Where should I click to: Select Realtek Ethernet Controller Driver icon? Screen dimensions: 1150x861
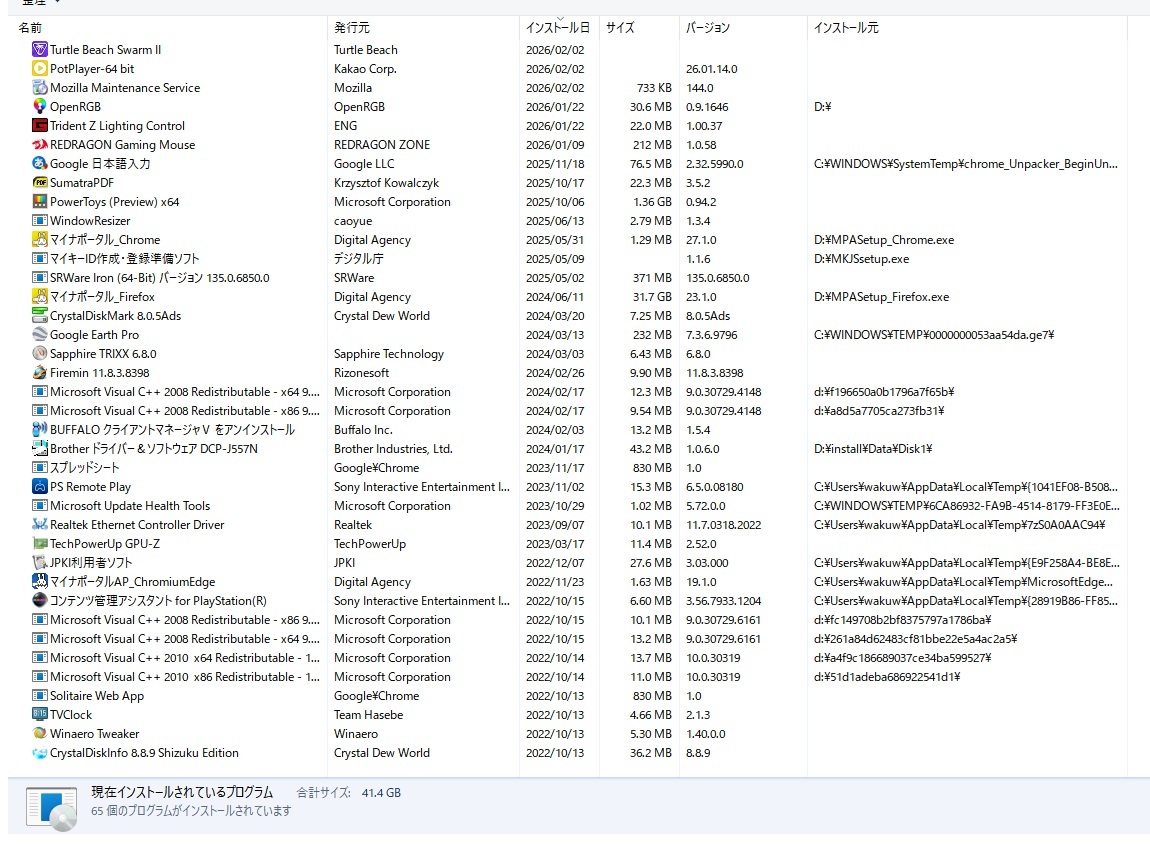coord(40,525)
